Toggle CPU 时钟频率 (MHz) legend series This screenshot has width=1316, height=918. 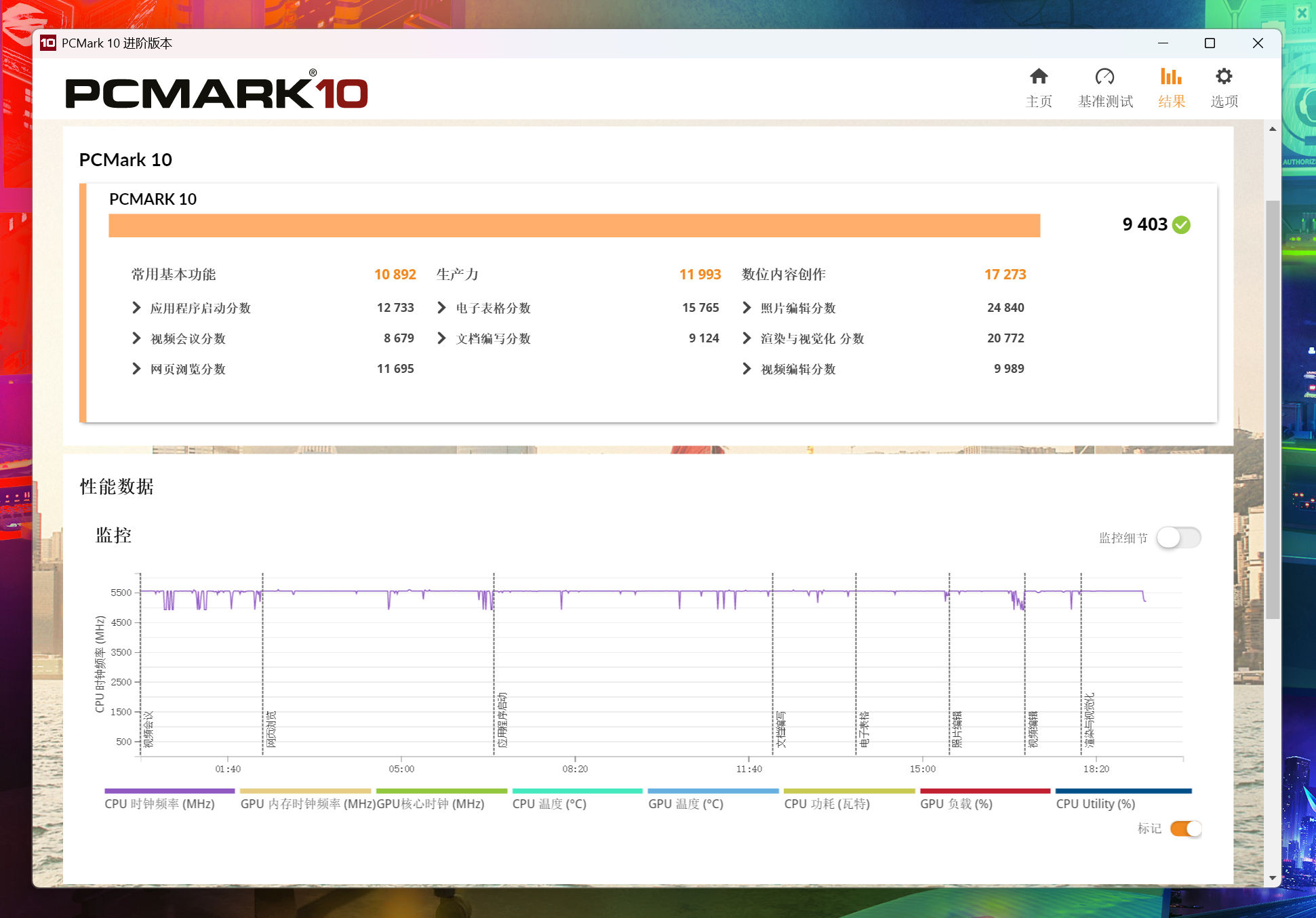(159, 804)
